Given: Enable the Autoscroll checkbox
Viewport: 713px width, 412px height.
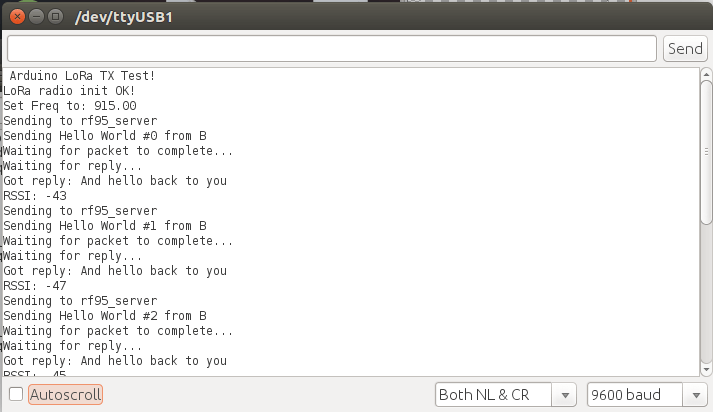Looking at the screenshot, I should point(16,394).
